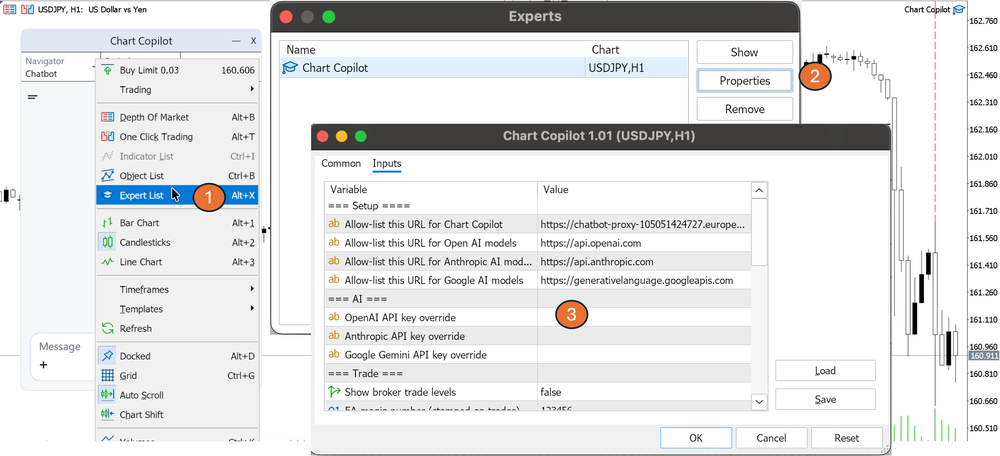This screenshot has height=456, width=1000.
Task: Expand the Timeframes submenu
Action: coord(178,290)
